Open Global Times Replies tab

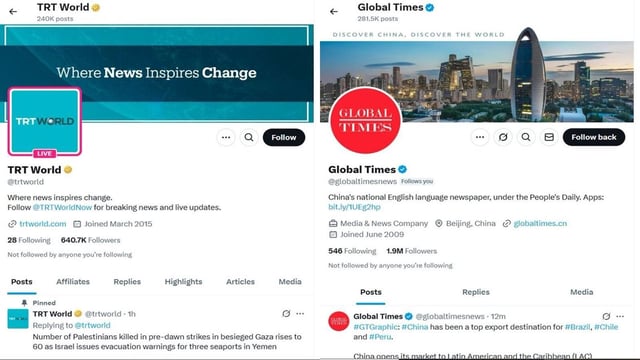click(476, 292)
